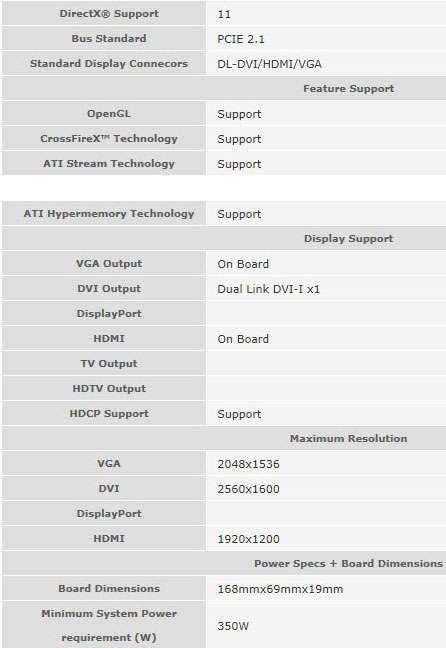446x648 pixels.
Task: Select the ATI Stream Technology label
Action: point(109,164)
